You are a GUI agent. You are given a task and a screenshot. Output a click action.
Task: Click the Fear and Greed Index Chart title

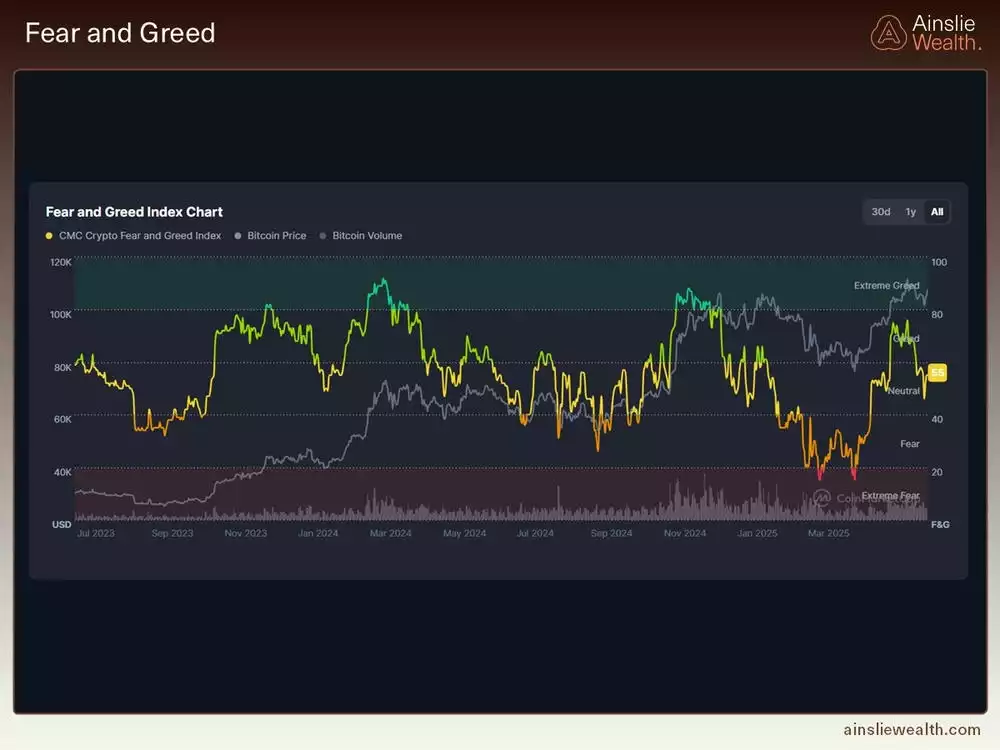click(134, 212)
